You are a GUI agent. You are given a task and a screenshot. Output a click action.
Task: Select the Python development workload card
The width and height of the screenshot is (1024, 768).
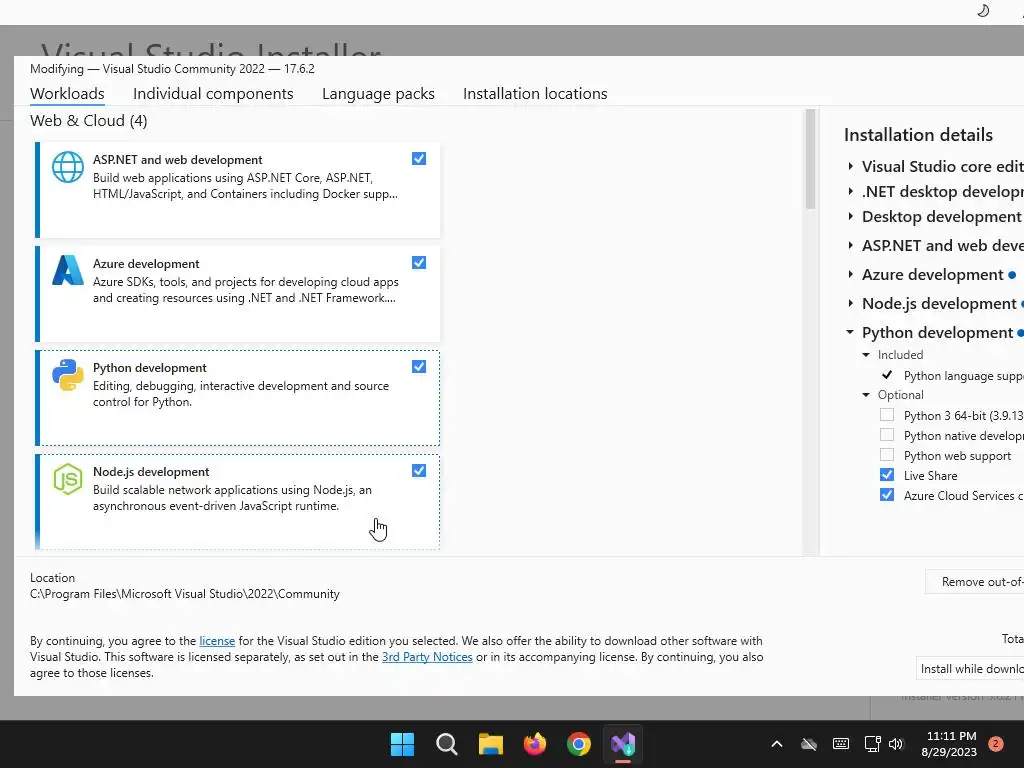[x=238, y=398]
